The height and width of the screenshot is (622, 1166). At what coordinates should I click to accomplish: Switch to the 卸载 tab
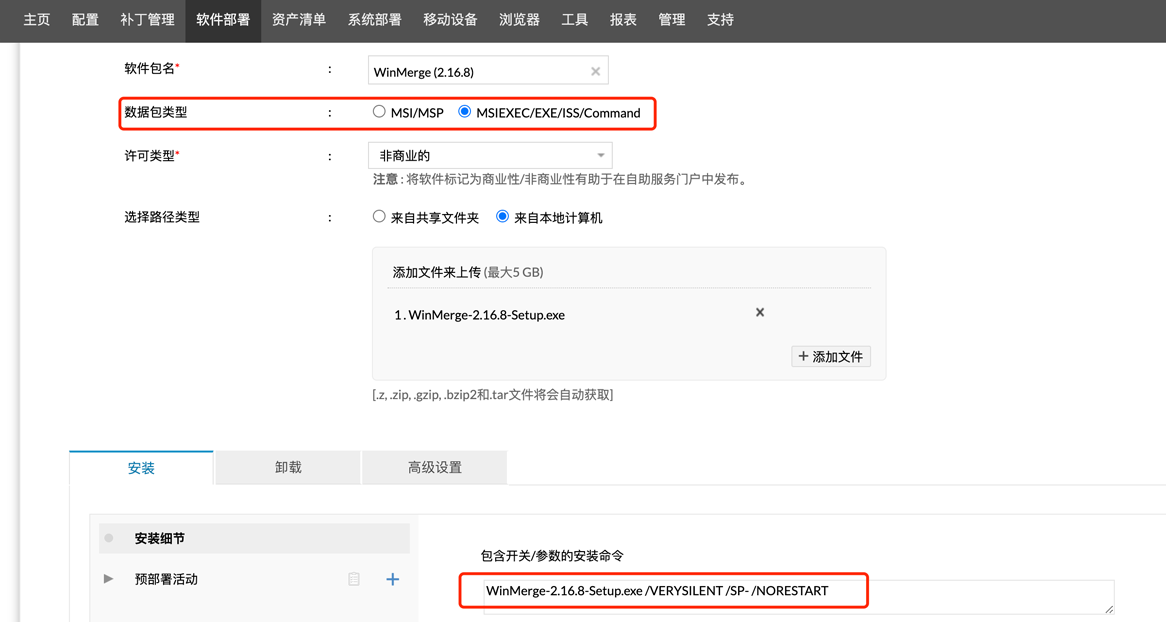click(288, 467)
